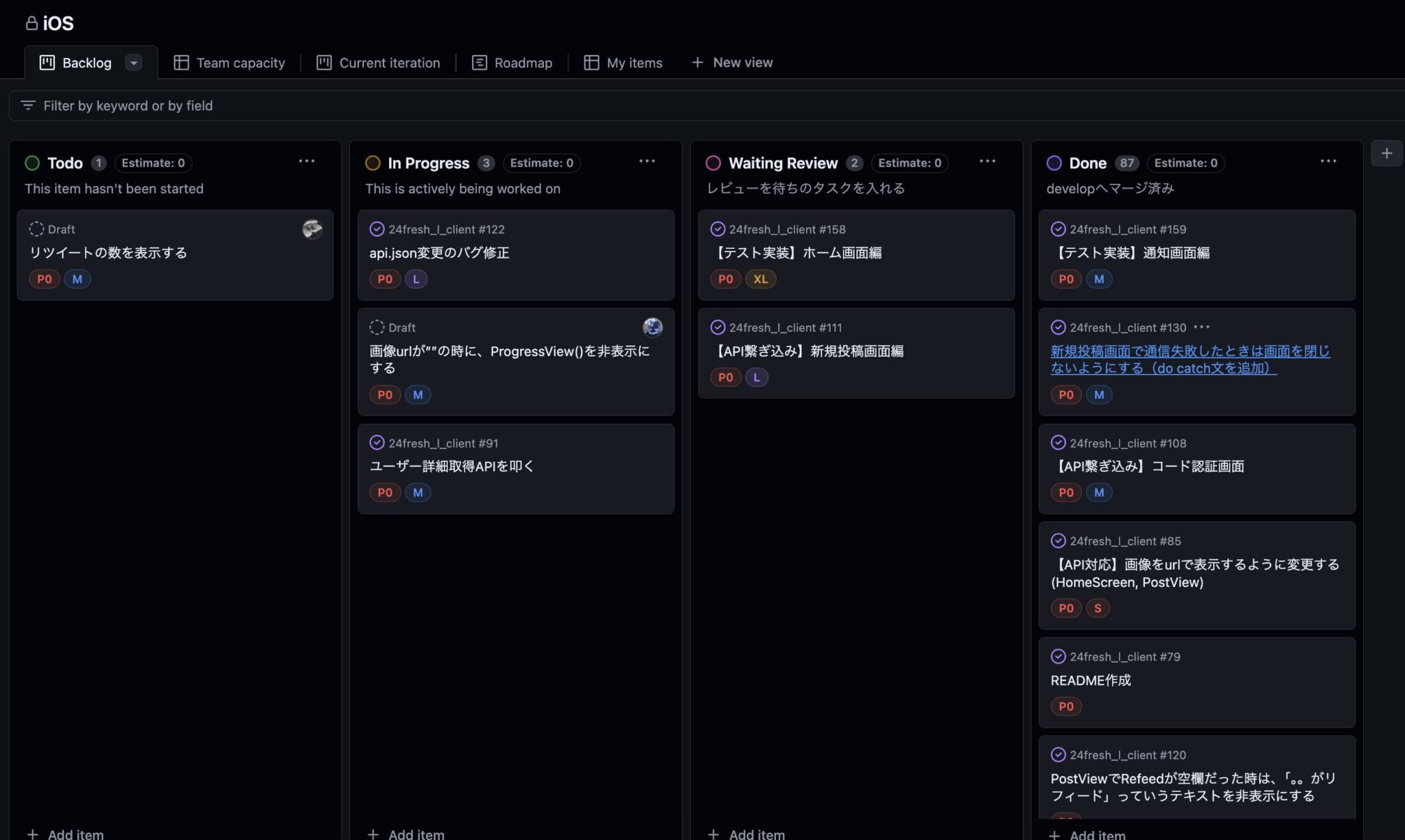Click the Draft status icon on リツイートの数を表示する card

[35, 229]
